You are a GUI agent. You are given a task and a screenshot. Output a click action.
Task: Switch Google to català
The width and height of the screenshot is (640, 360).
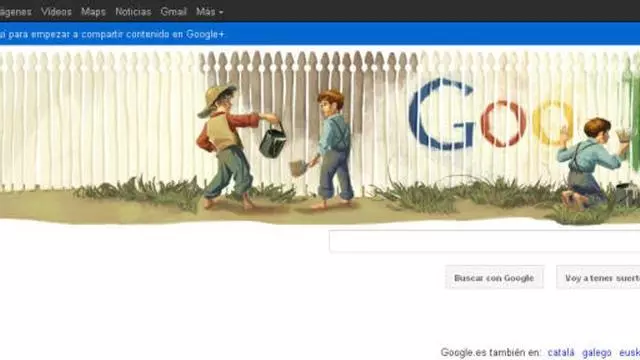pos(561,352)
